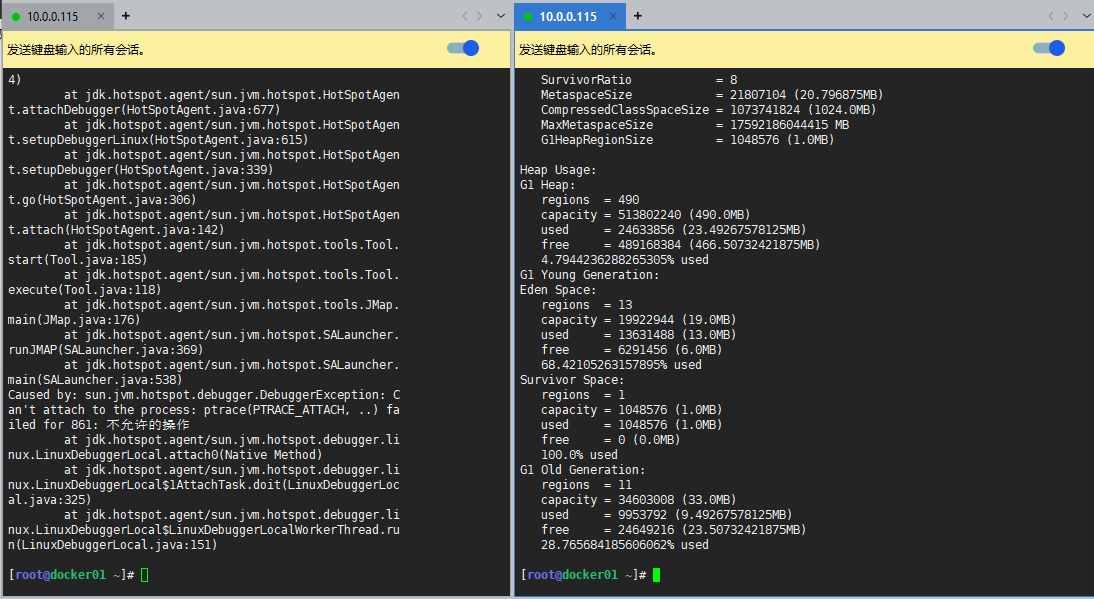Open a new tab in the right pane
Viewport: 1094px width, 599px height.
(638, 16)
